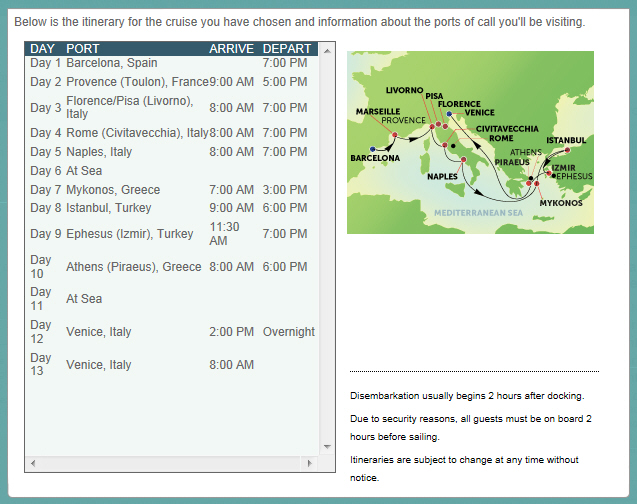Select the 'Naples, Italy' port entry
This screenshot has width=637, height=504.
click(99, 152)
